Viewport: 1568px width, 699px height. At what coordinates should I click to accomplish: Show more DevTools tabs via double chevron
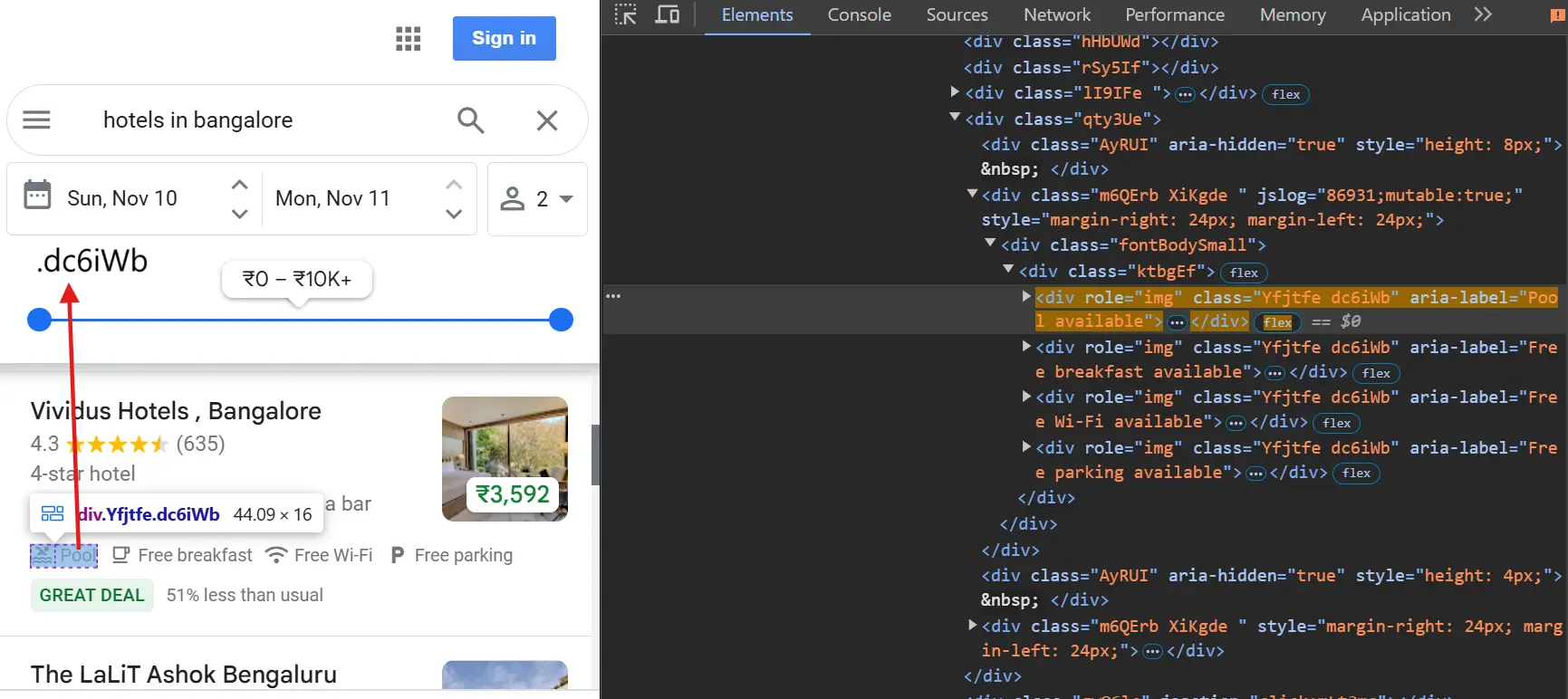click(1483, 14)
